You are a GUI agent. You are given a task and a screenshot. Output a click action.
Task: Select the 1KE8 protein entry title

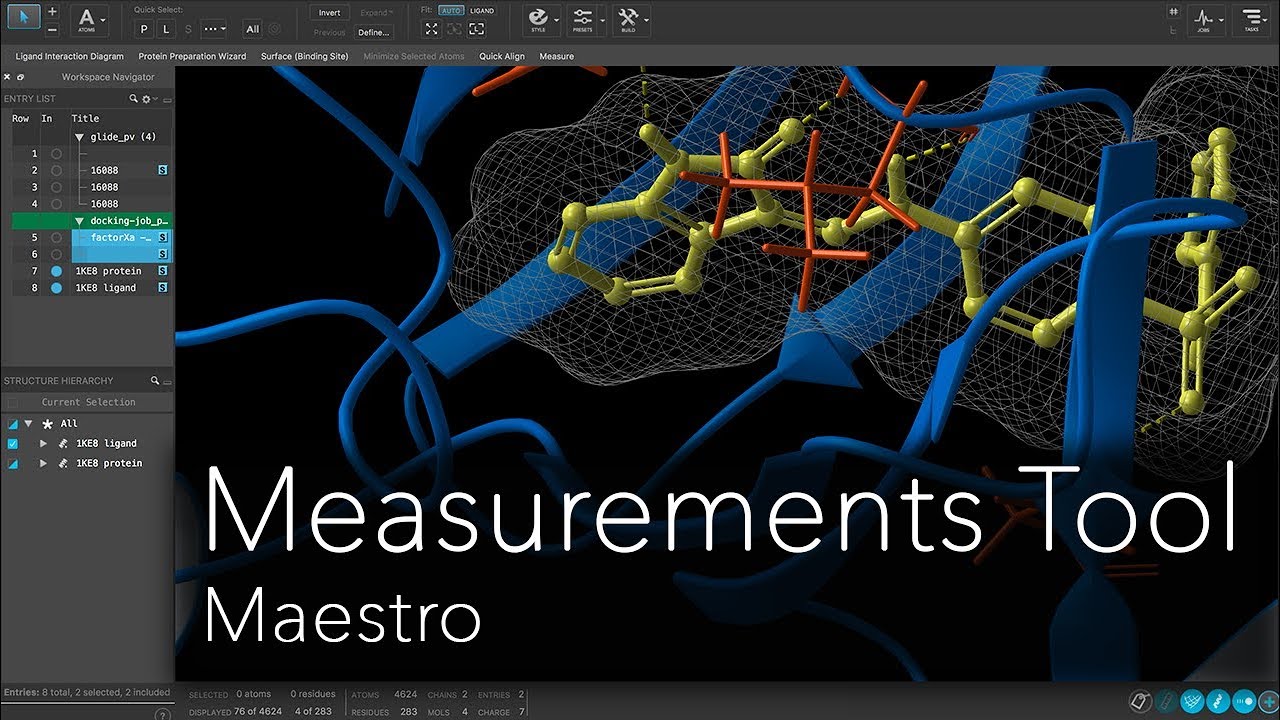point(108,271)
